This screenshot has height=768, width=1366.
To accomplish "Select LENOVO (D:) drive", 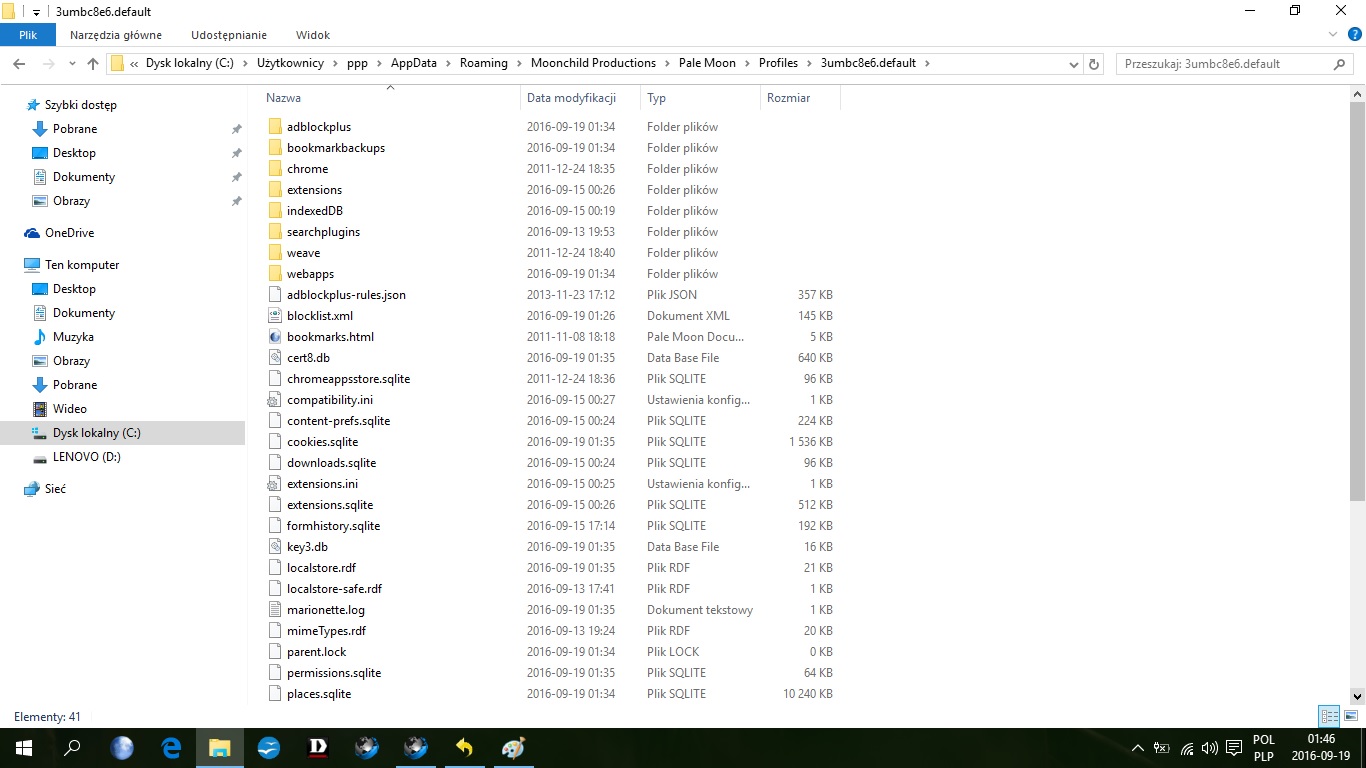I will [87, 457].
